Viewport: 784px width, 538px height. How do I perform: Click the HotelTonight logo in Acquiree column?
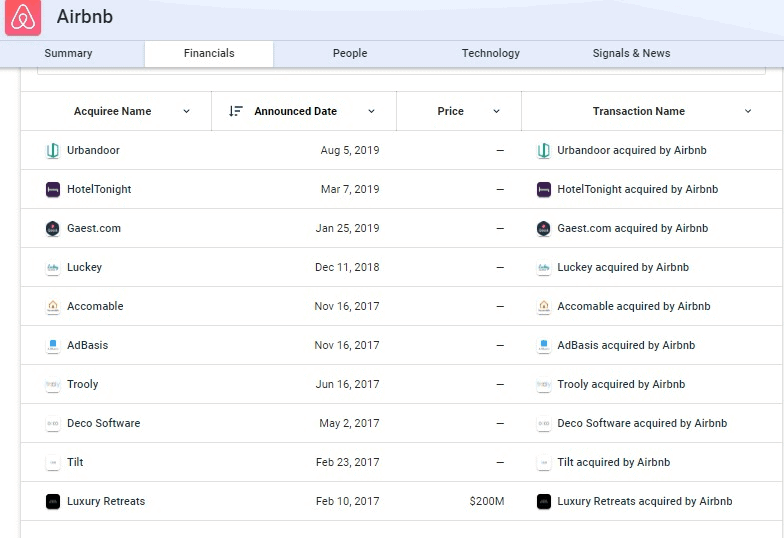53,190
